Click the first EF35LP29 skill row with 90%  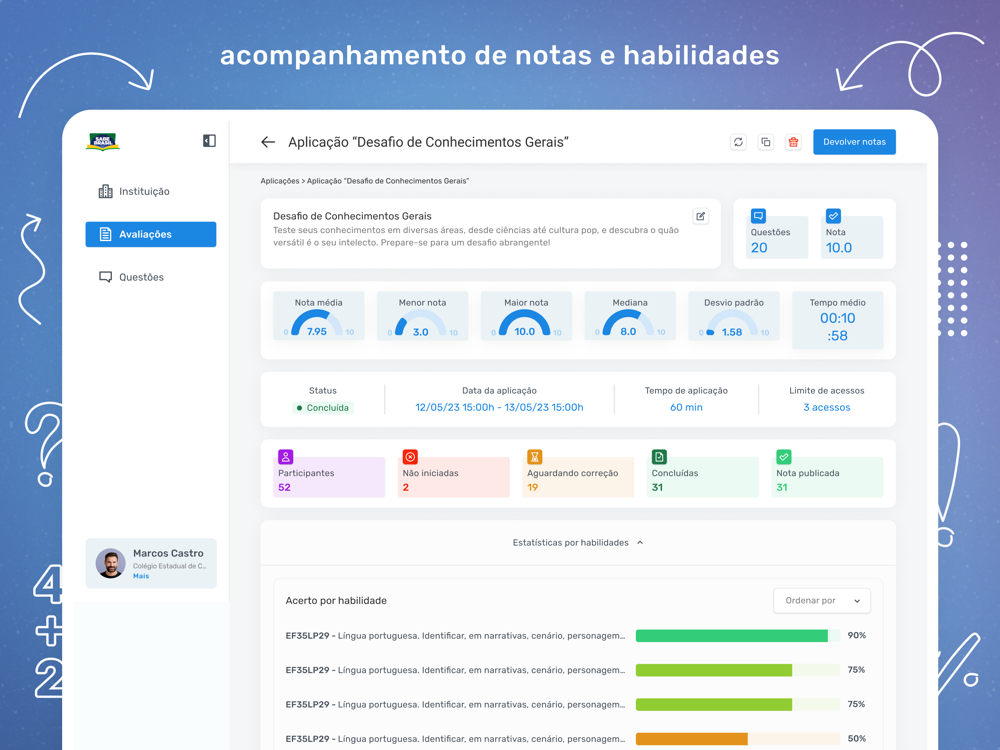point(576,635)
